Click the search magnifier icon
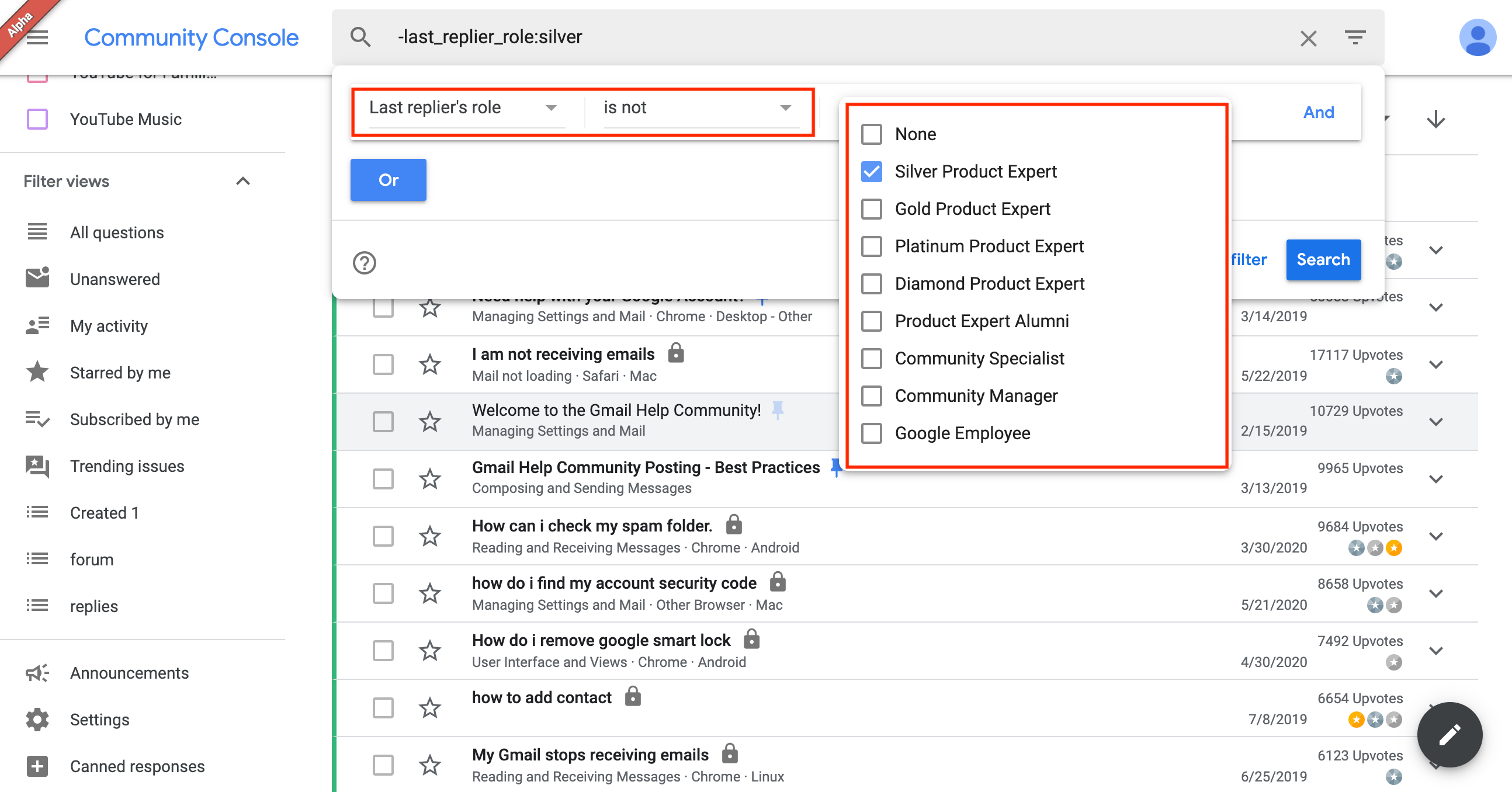Viewport: 1512px width, 792px height. point(360,37)
